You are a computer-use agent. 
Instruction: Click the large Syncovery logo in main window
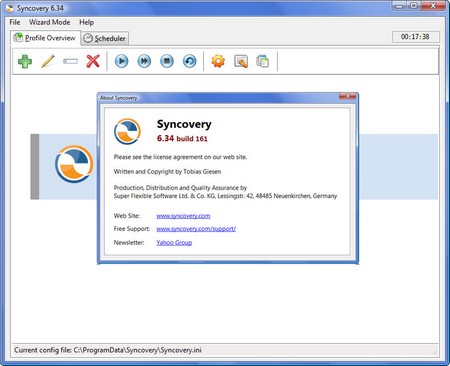74,164
